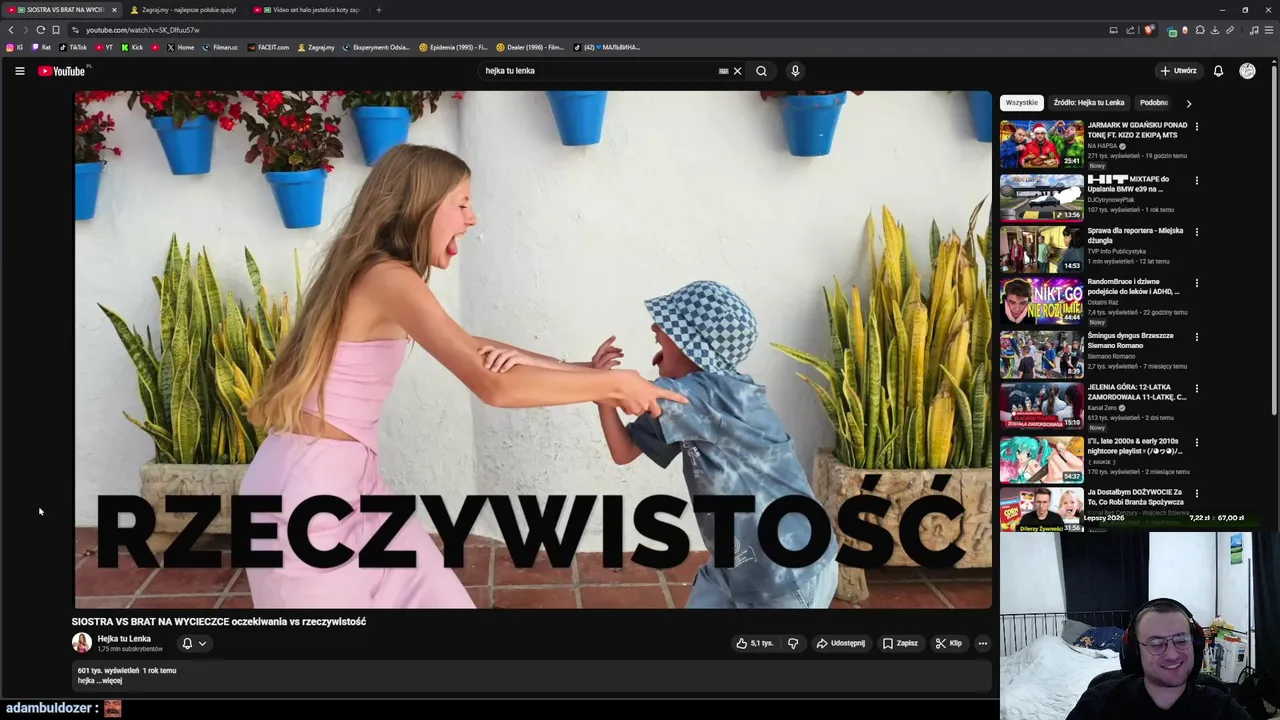This screenshot has height=720, width=1280.
Task: Open the music note playlist icon
Action: coord(1254,30)
